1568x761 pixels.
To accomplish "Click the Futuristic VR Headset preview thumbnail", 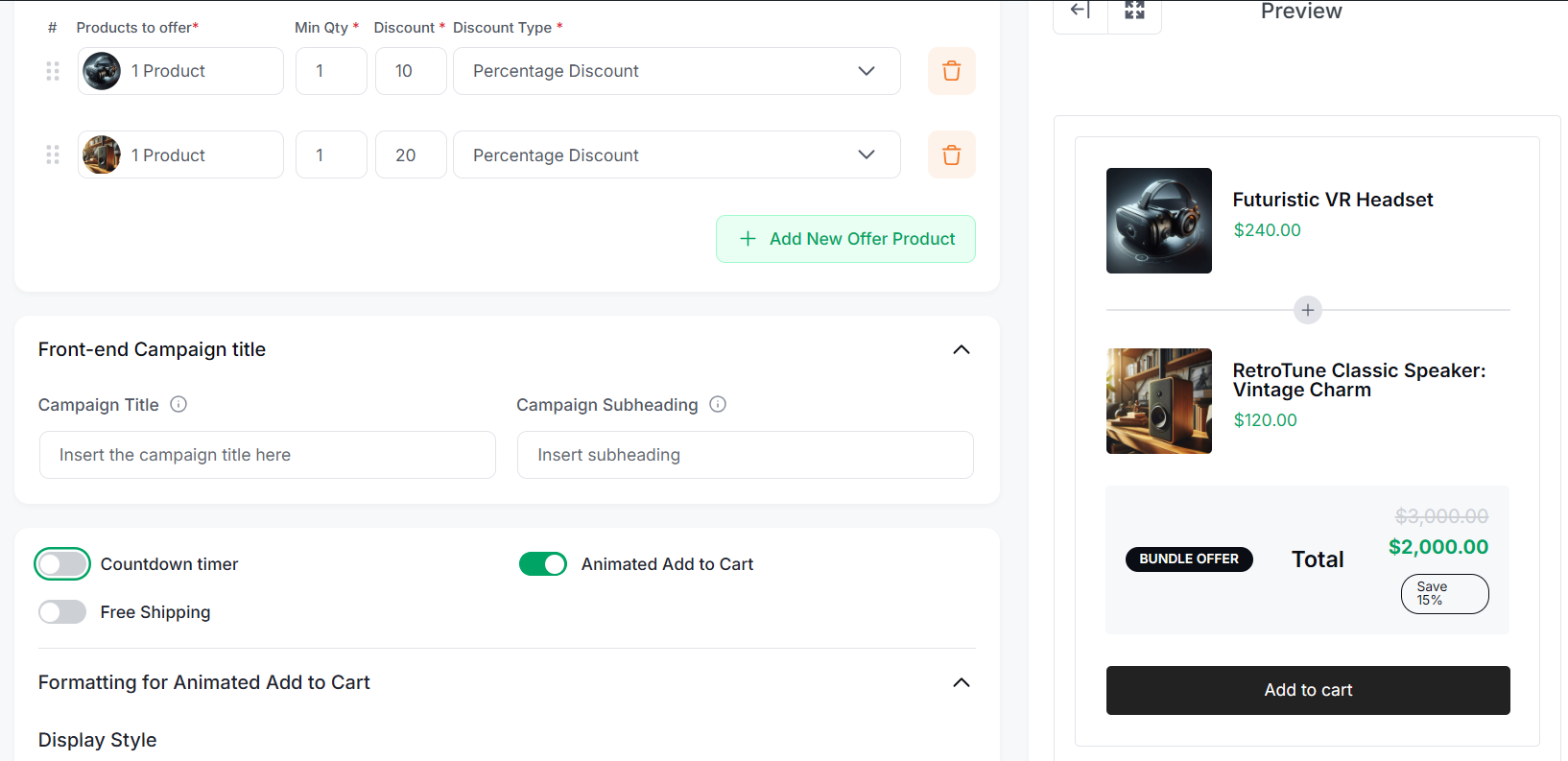I will (x=1158, y=221).
